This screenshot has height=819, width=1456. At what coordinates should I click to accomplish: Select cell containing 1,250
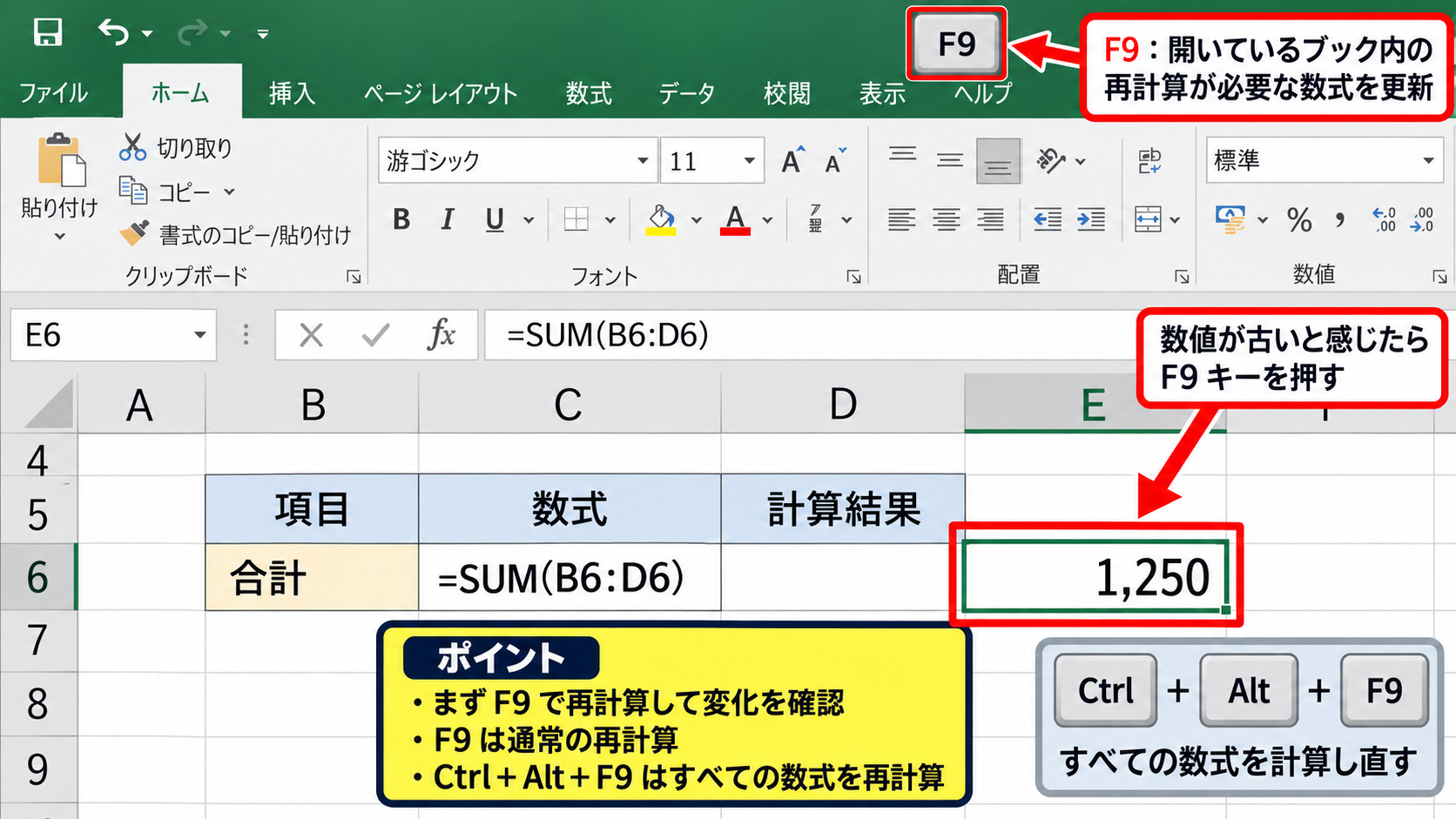coord(1095,577)
